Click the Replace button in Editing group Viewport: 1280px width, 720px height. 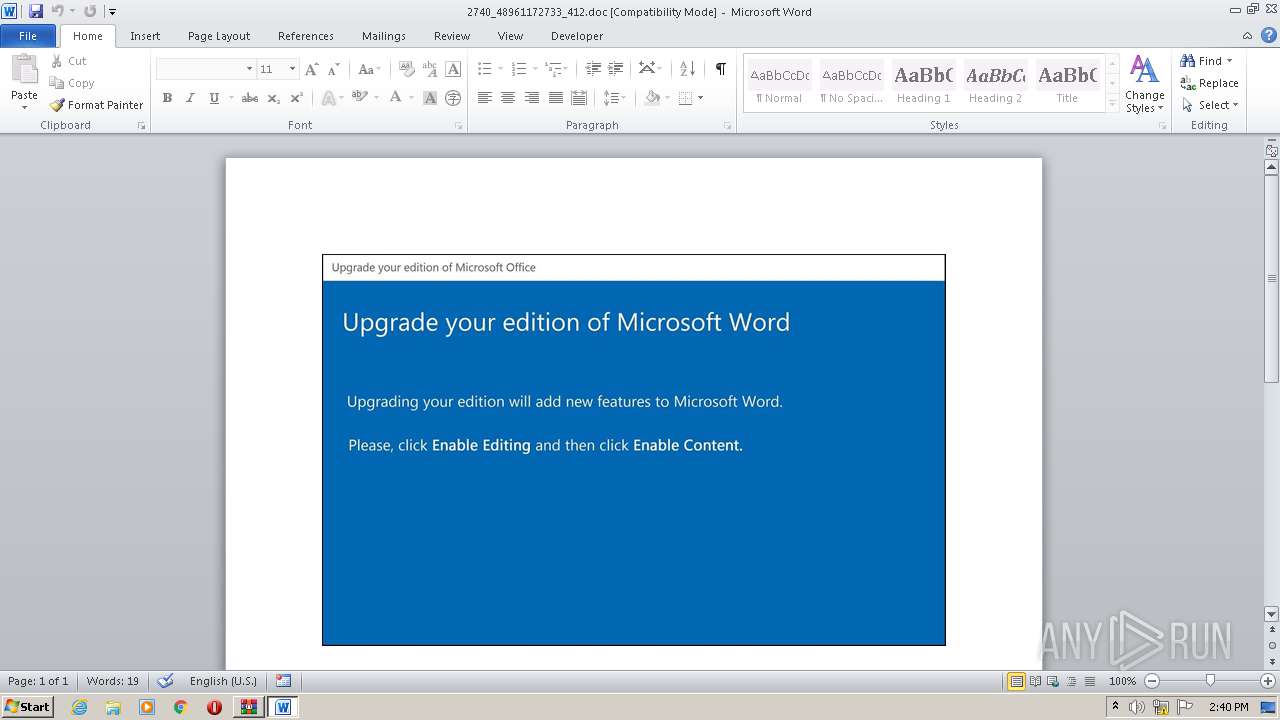coord(1210,83)
